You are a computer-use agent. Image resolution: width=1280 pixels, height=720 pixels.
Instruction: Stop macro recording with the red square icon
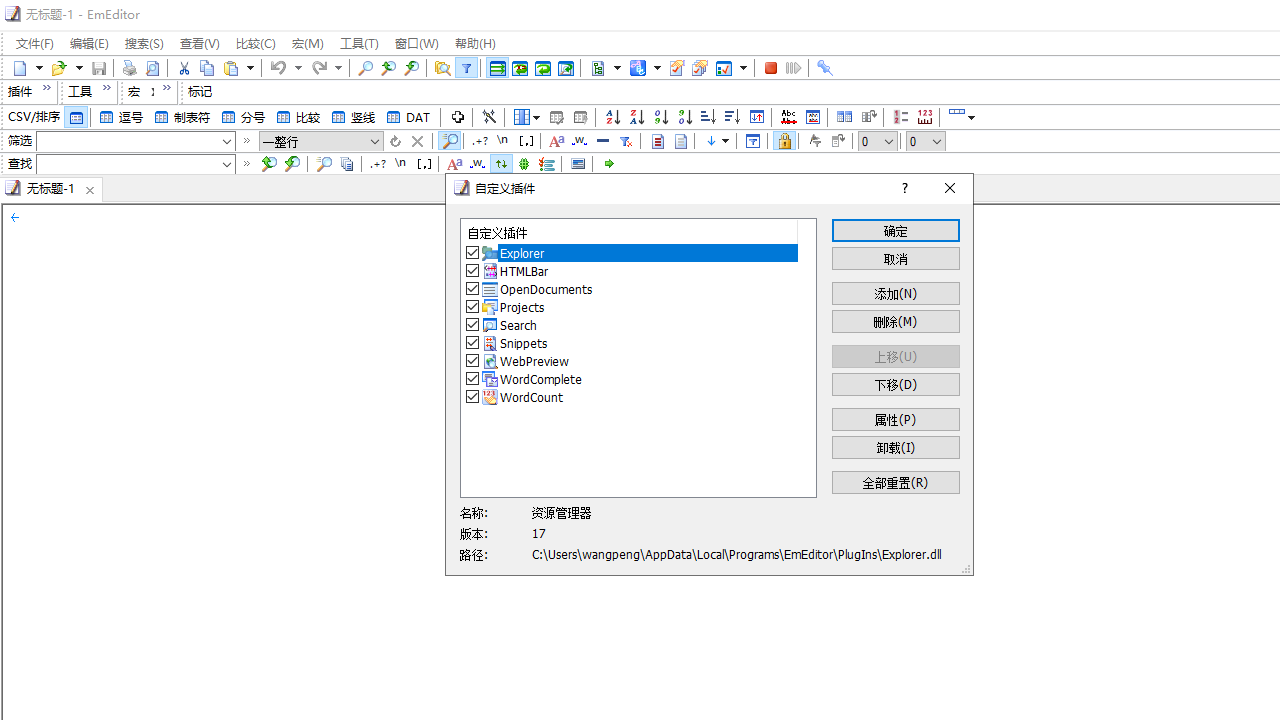[x=771, y=68]
